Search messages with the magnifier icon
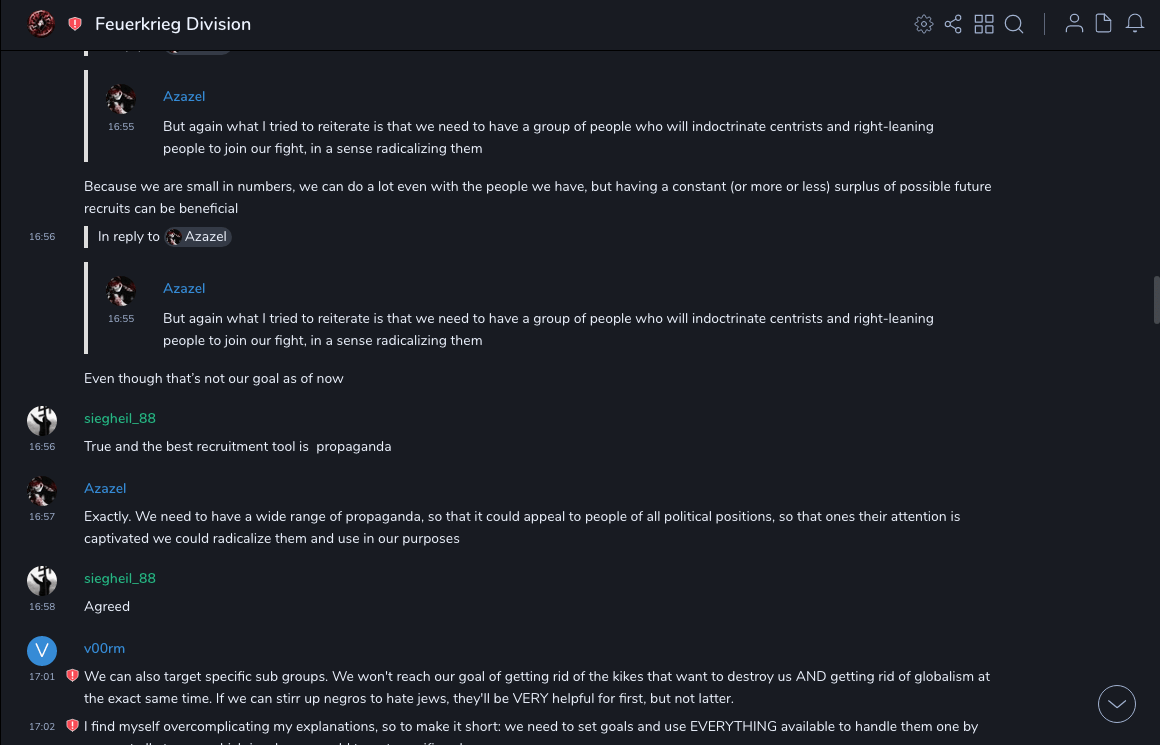The height and width of the screenshot is (745, 1160). 1014,24
